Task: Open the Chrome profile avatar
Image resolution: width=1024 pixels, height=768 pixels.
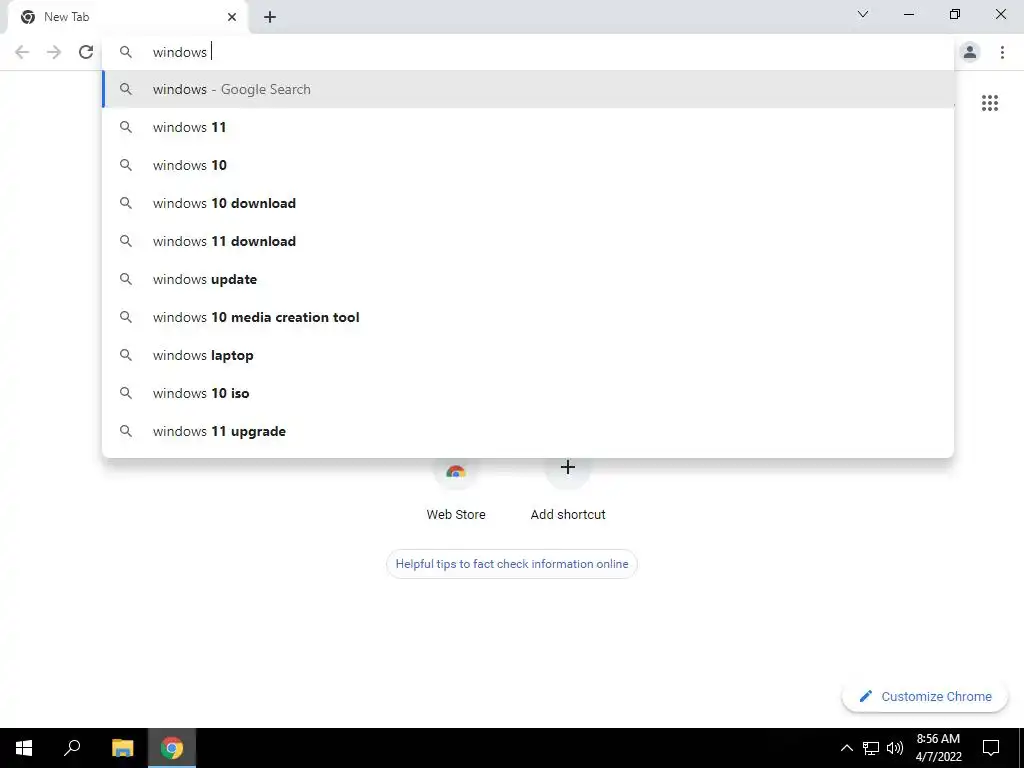Action: 970,52
